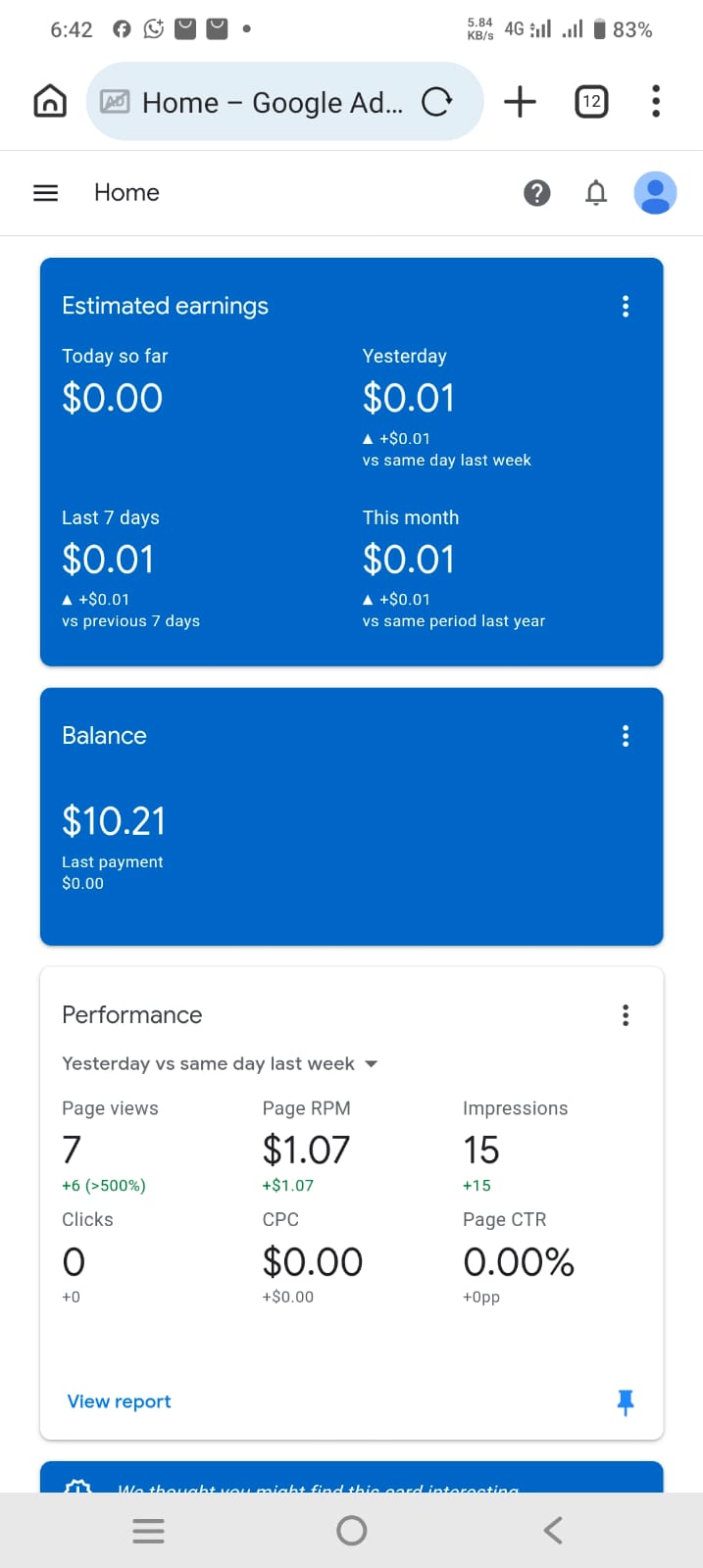Open the hamburger navigation menu

click(46, 193)
